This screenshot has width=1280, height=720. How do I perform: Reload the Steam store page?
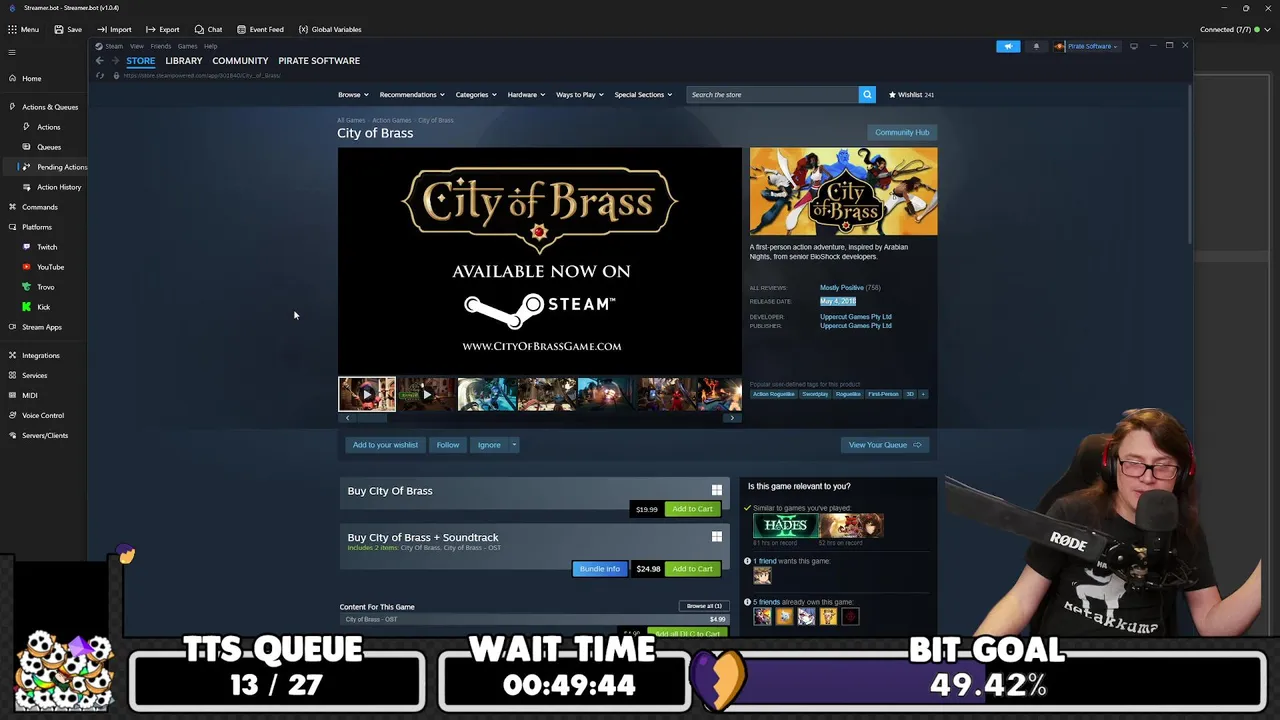99,76
